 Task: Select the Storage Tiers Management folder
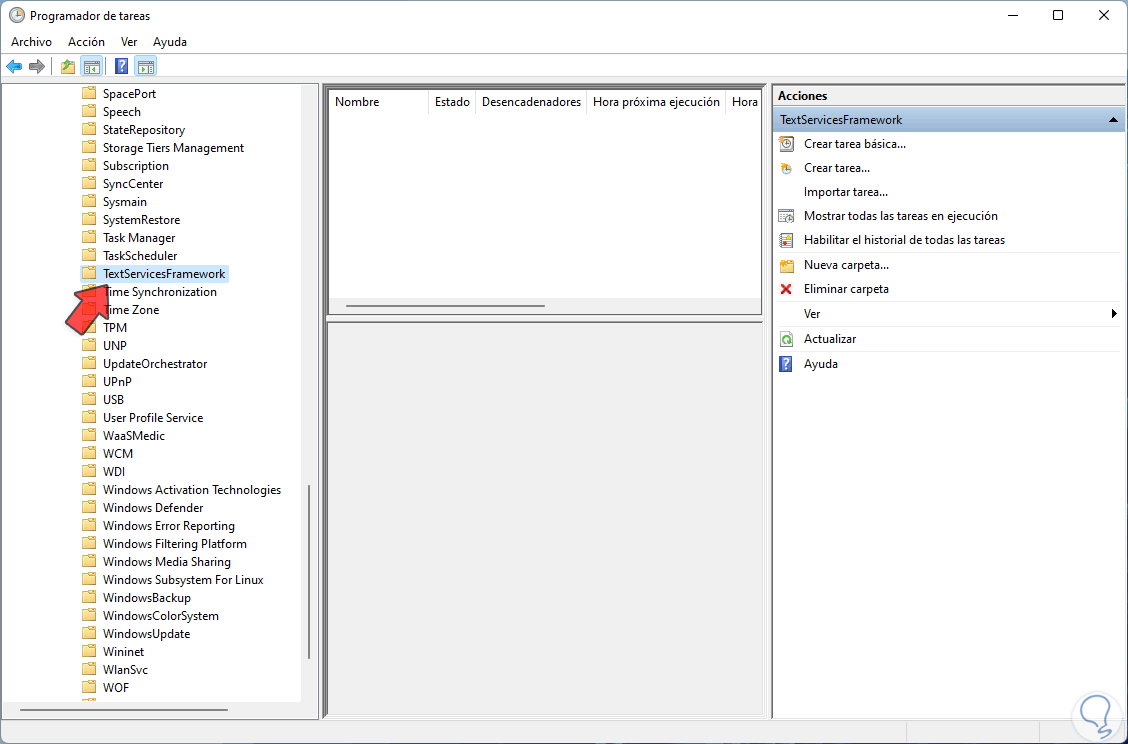coord(173,148)
